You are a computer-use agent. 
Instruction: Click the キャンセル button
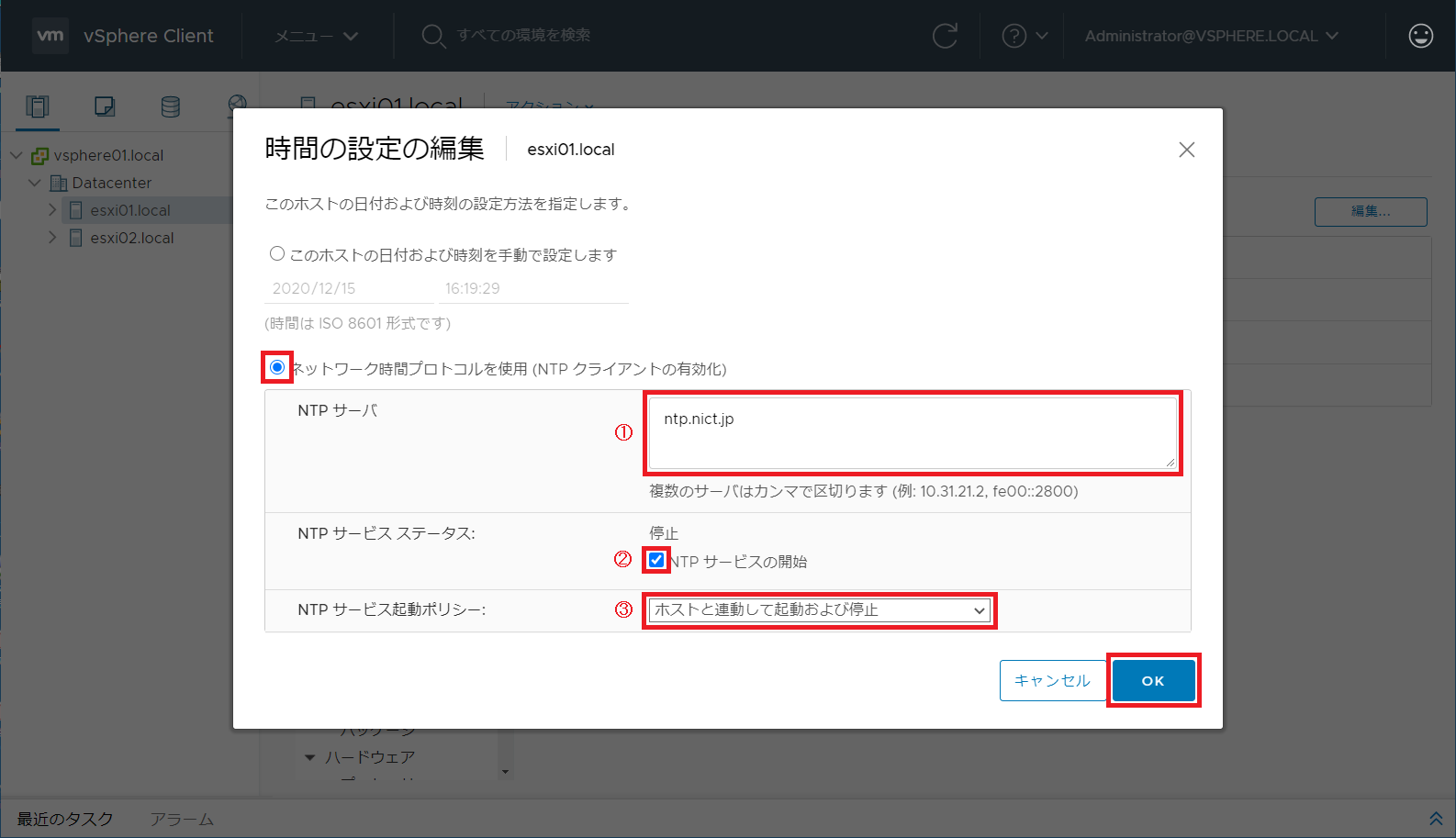click(x=1052, y=680)
